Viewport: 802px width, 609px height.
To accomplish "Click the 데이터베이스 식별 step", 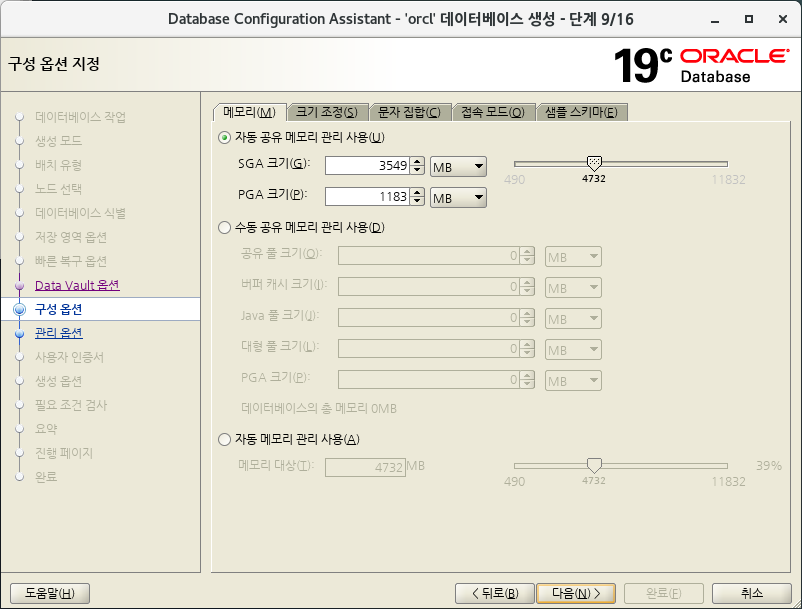I will click(x=80, y=213).
